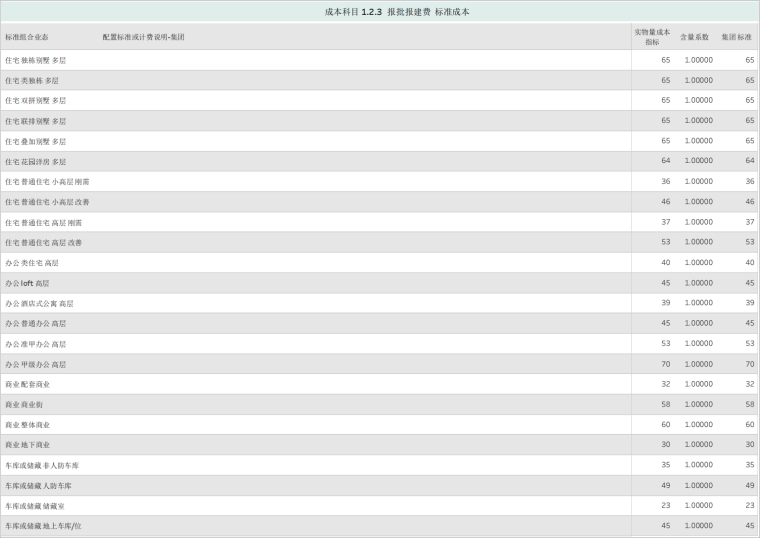This screenshot has height=538, width=760.
Task: Click the 标准组合业态 column header
Action: tap(27, 37)
